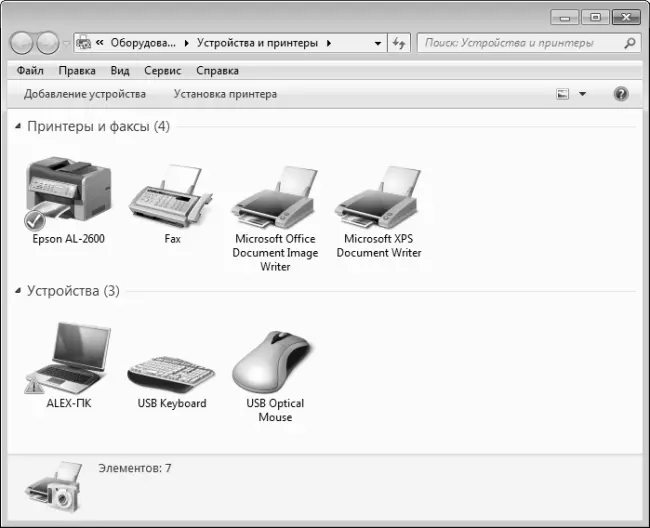Click the USB Keyboard label text
Viewport: 650px width, 528px height.
coord(172,403)
